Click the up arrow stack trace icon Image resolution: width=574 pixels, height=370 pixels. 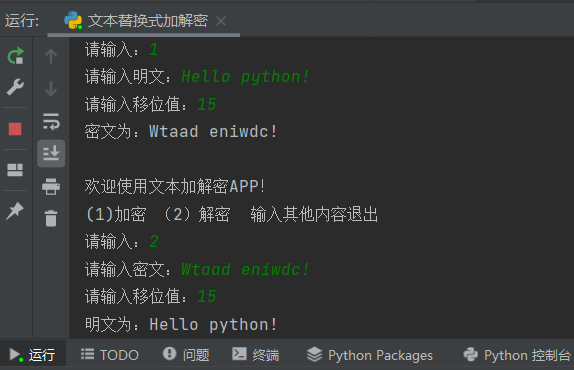click(x=51, y=56)
